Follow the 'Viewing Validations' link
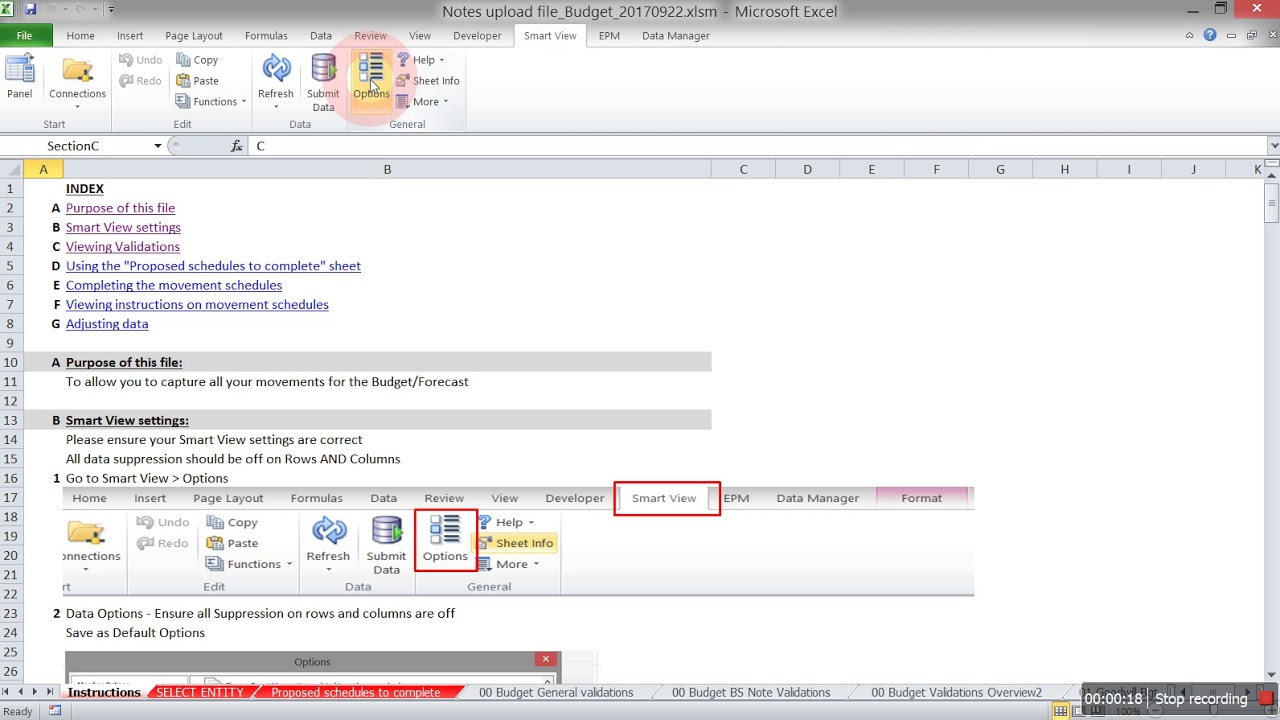The image size is (1280, 720). coord(123,246)
